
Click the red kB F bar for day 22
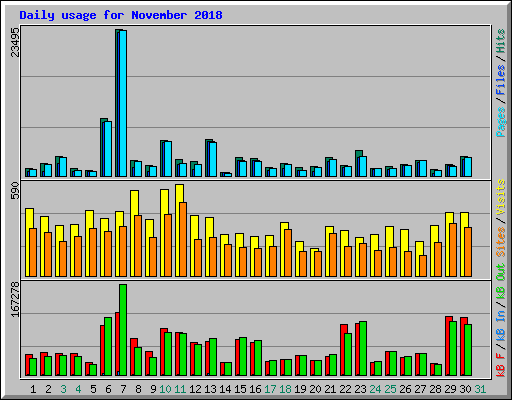pos(343,350)
